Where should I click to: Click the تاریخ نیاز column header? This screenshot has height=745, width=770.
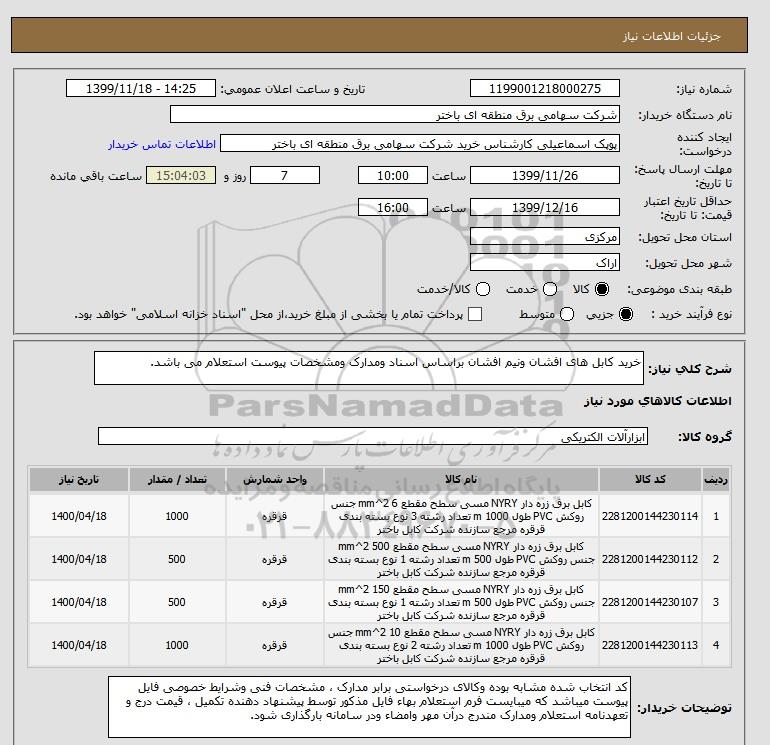tap(79, 479)
